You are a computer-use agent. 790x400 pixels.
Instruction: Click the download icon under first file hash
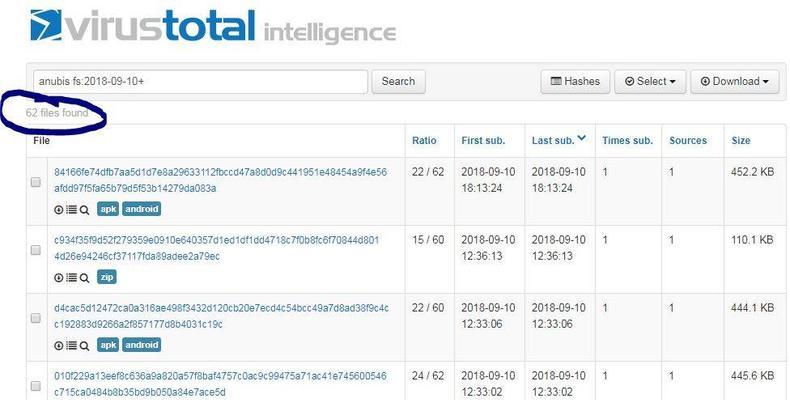point(58,210)
